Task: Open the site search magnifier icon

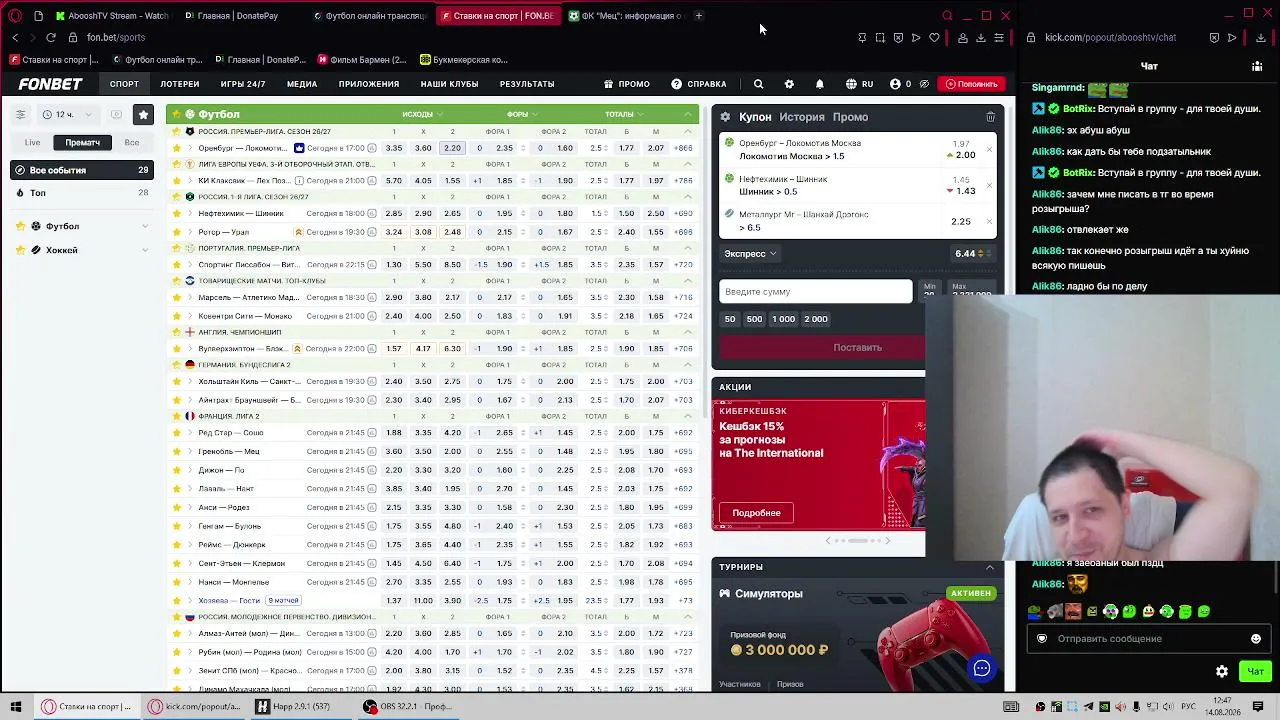Action: (758, 84)
